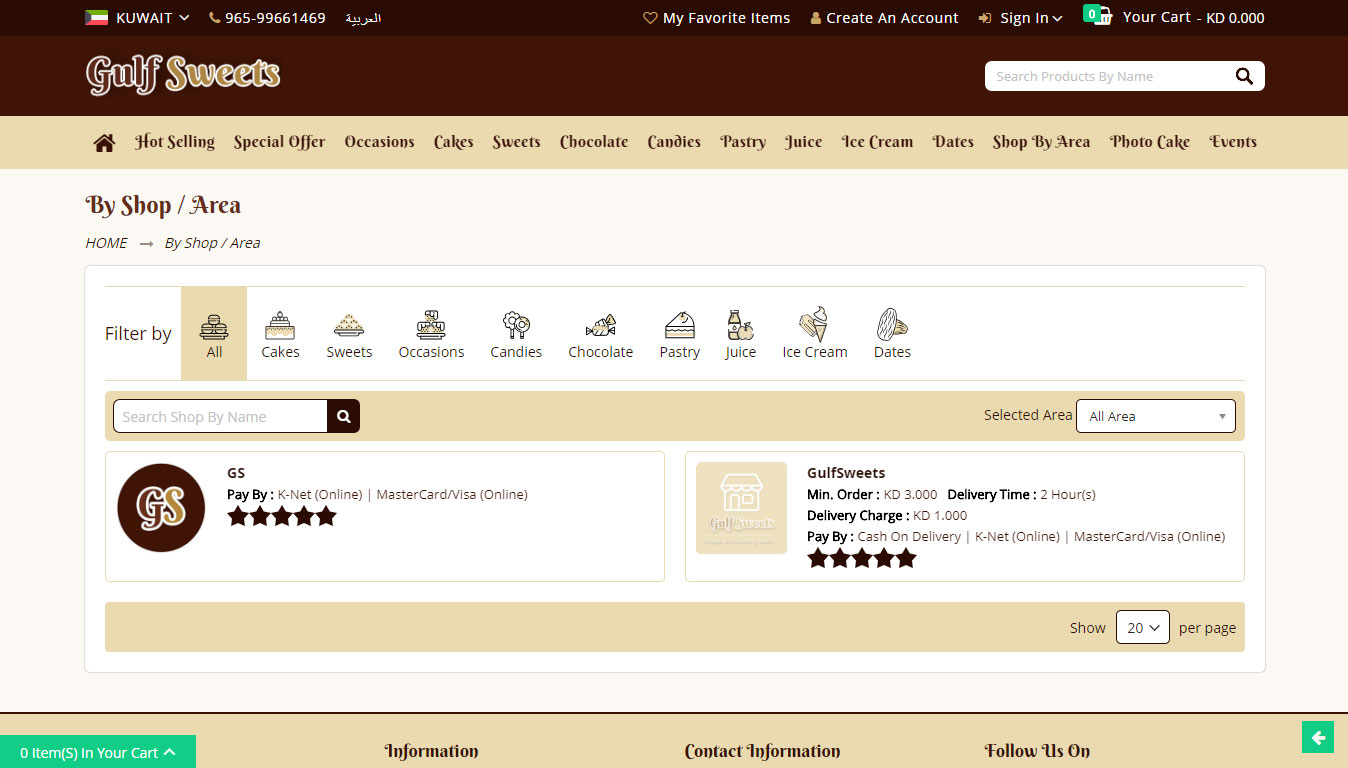
Task: Open the Selected Area dropdown
Action: [1156, 416]
